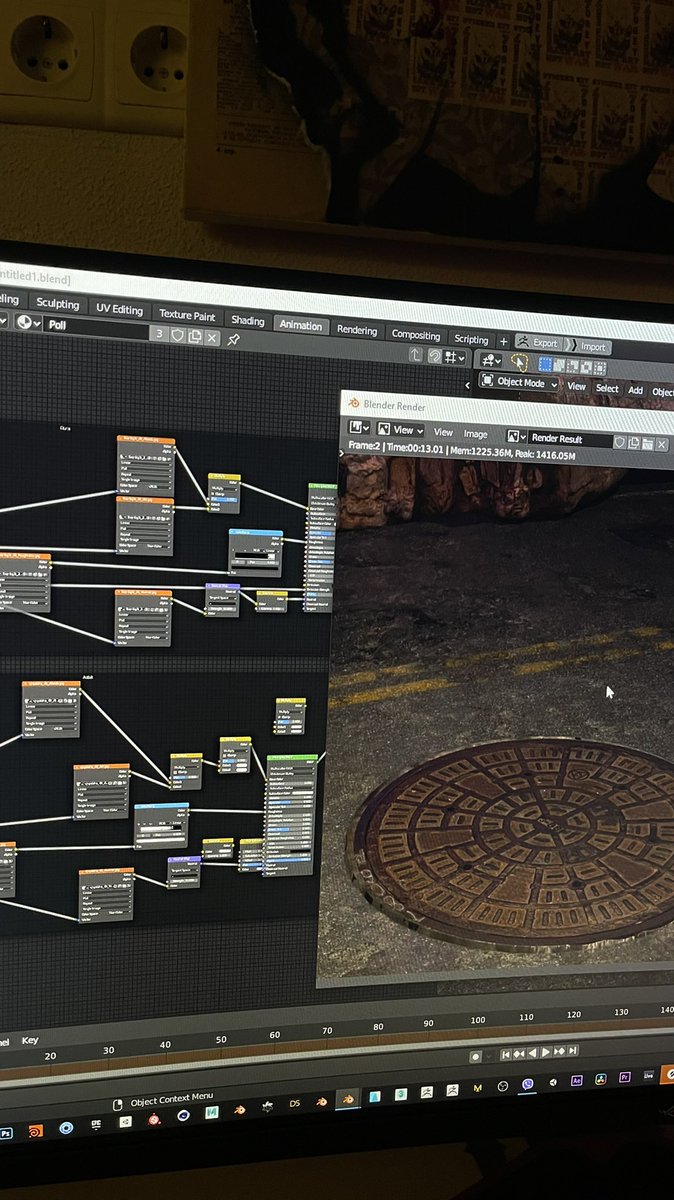This screenshot has width=674, height=1200.
Task: Open image editor type dropdown in Blender Render
Action: click(x=359, y=428)
